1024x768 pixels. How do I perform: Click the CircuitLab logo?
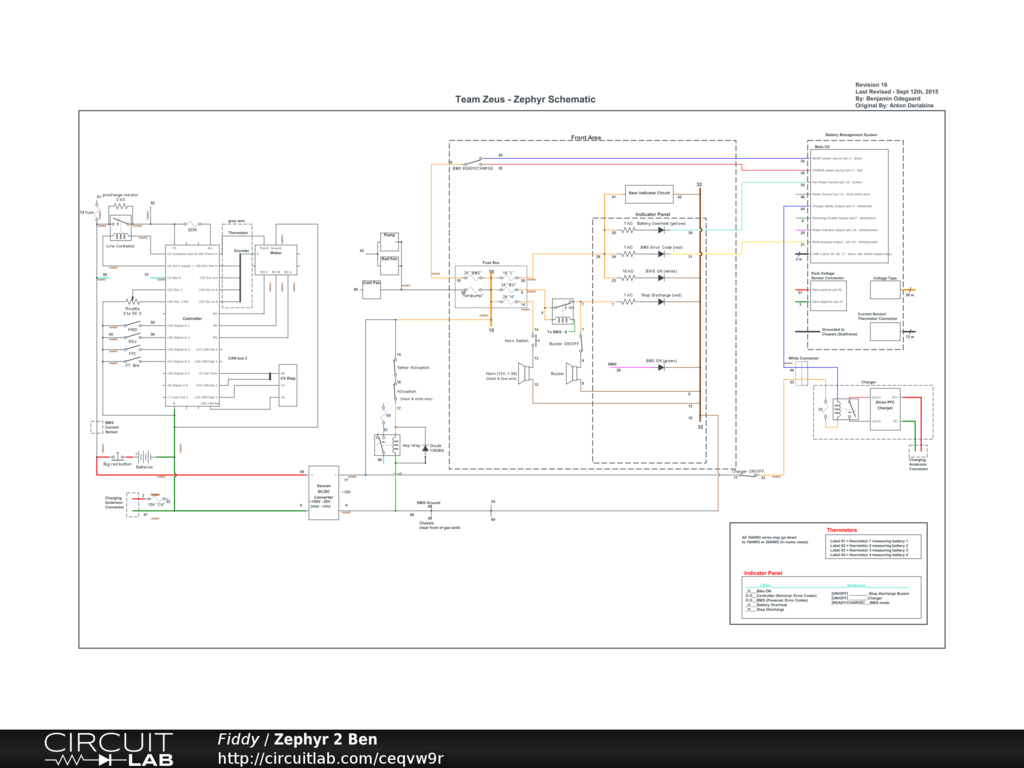pos(108,749)
